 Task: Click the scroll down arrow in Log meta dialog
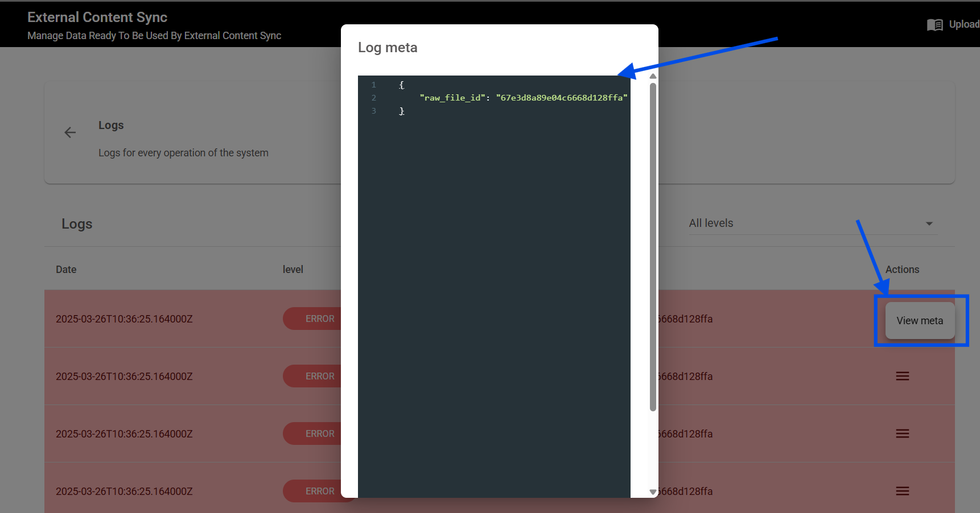652,492
